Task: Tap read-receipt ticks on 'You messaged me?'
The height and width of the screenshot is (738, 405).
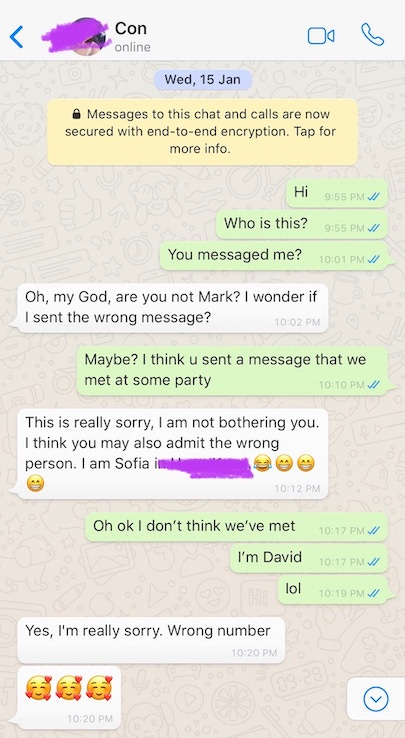Action: [373, 259]
